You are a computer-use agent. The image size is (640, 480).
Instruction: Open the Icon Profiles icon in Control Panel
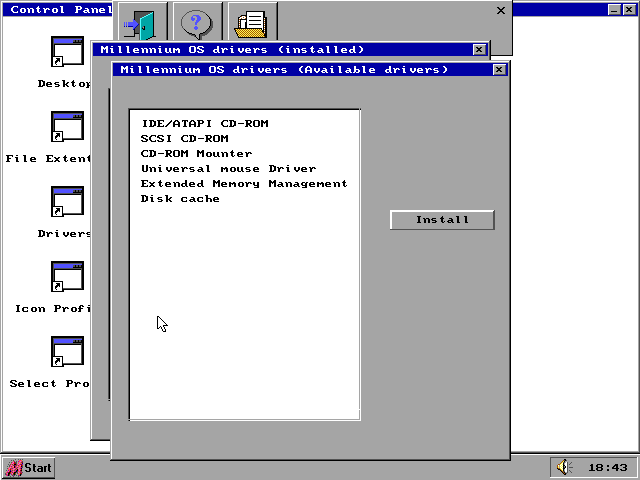[x=67, y=276]
